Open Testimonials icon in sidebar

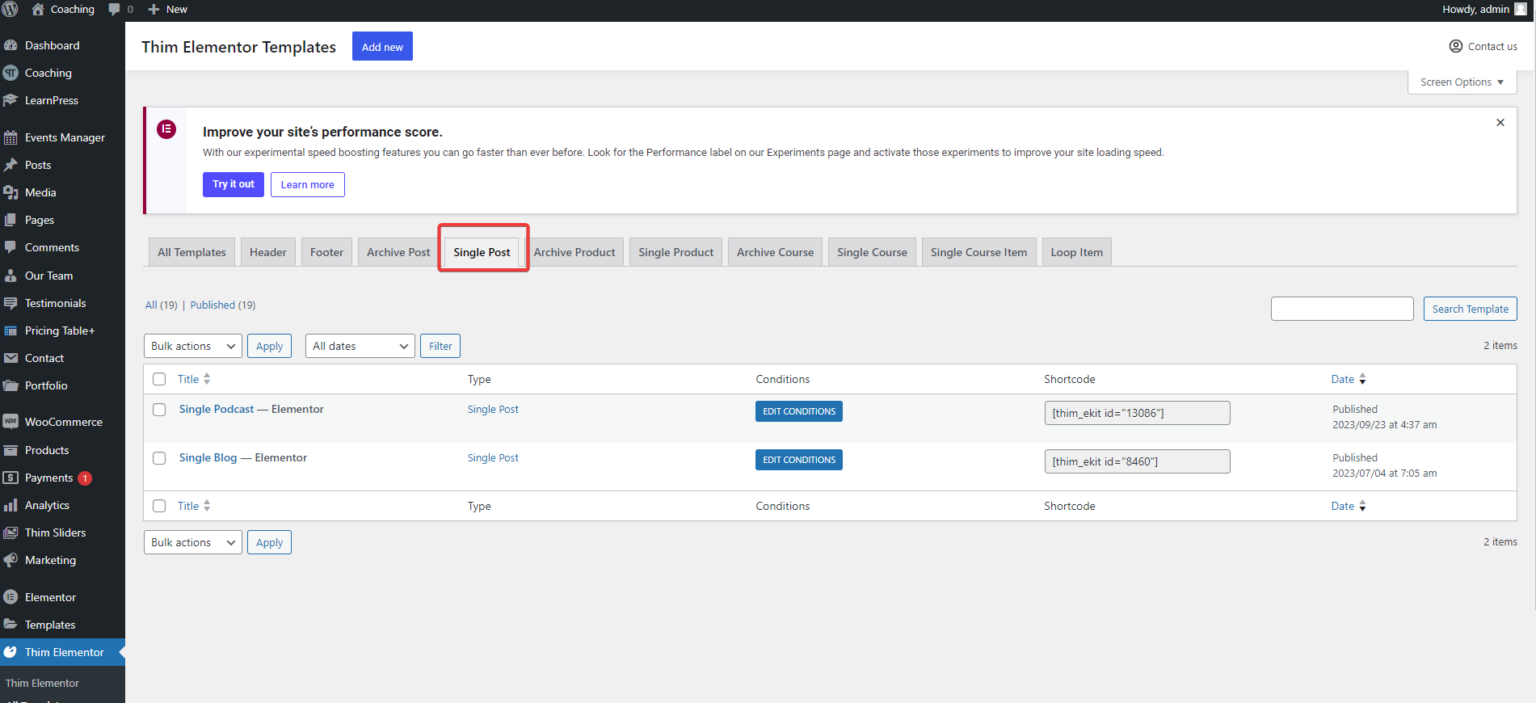[11, 303]
